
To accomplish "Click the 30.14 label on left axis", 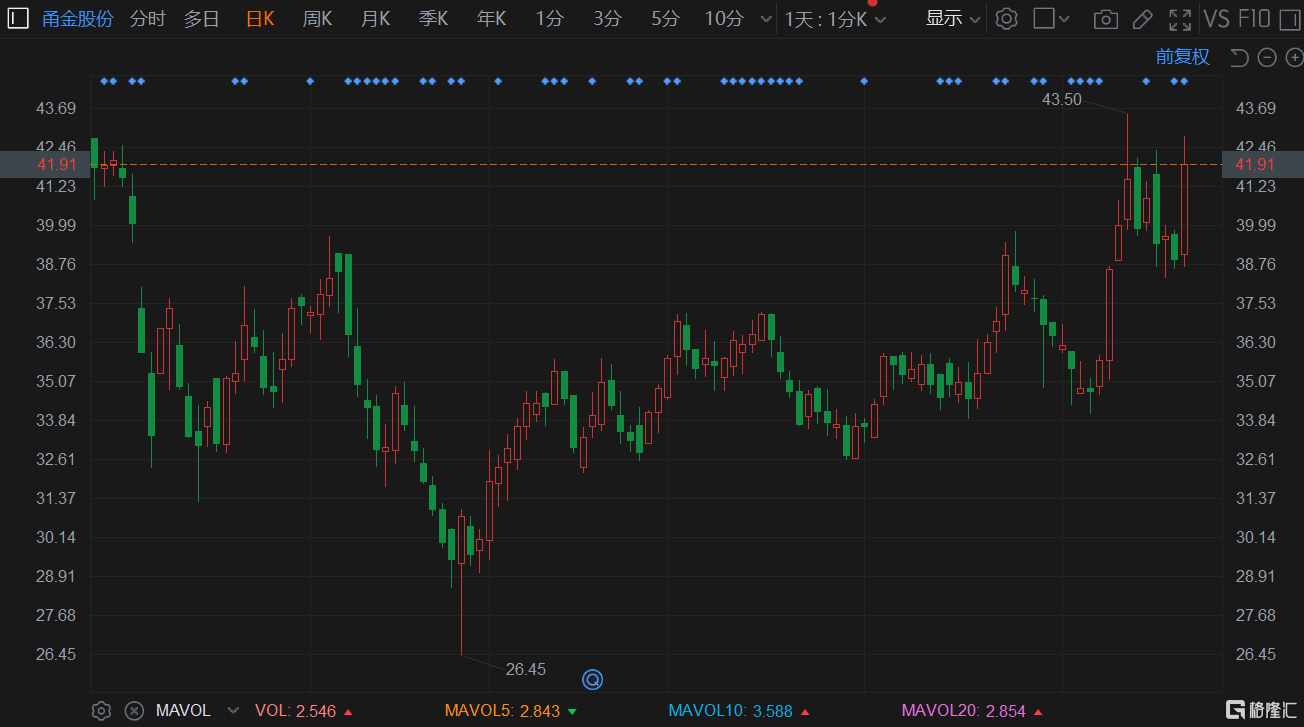I will point(57,537).
